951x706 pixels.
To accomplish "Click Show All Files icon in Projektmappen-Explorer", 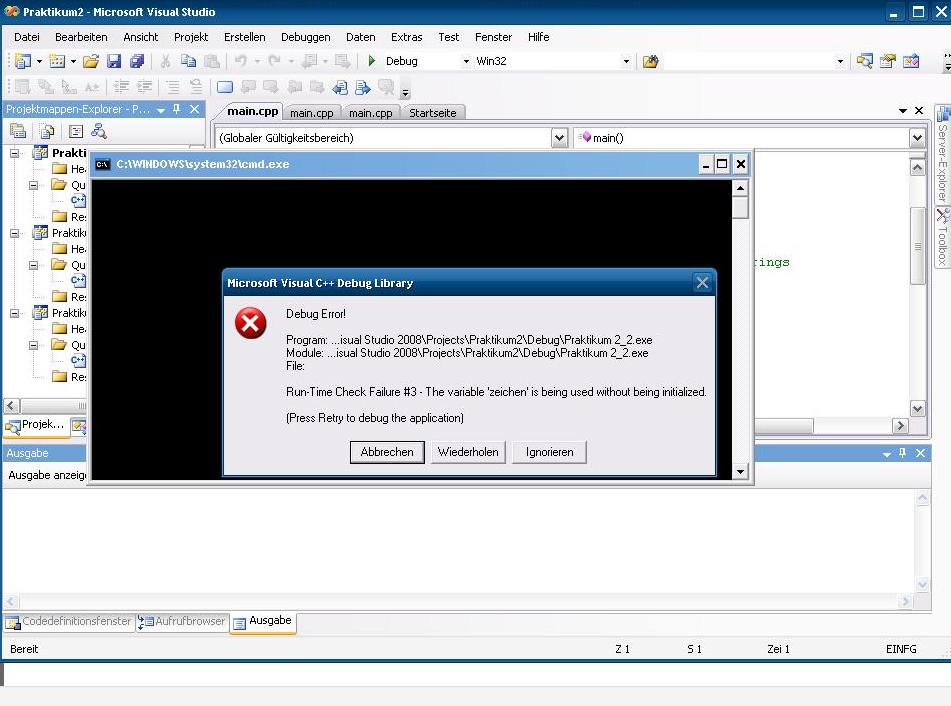I will pos(47,131).
